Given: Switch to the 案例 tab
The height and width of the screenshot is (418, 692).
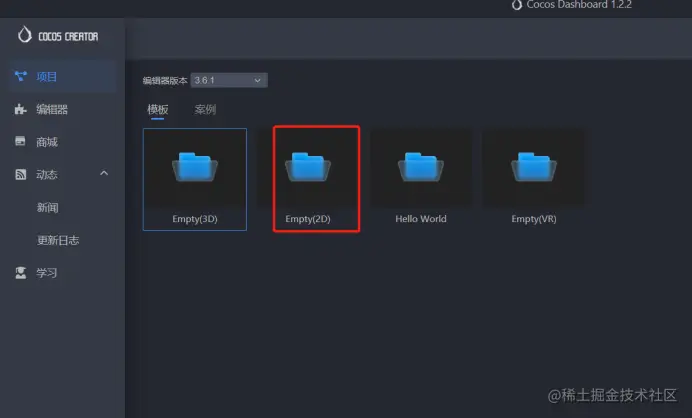Looking at the screenshot, I should click(205, 109).
